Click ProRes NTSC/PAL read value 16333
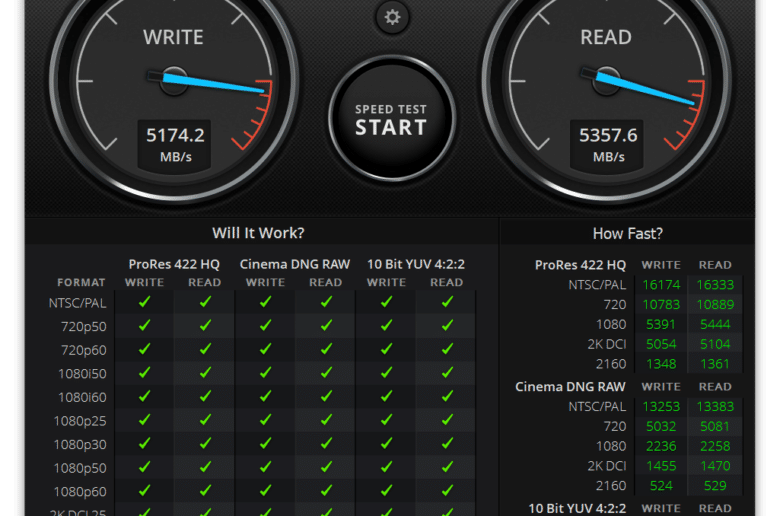The height and width of the screenshot is (516, 780). point(715,285)
